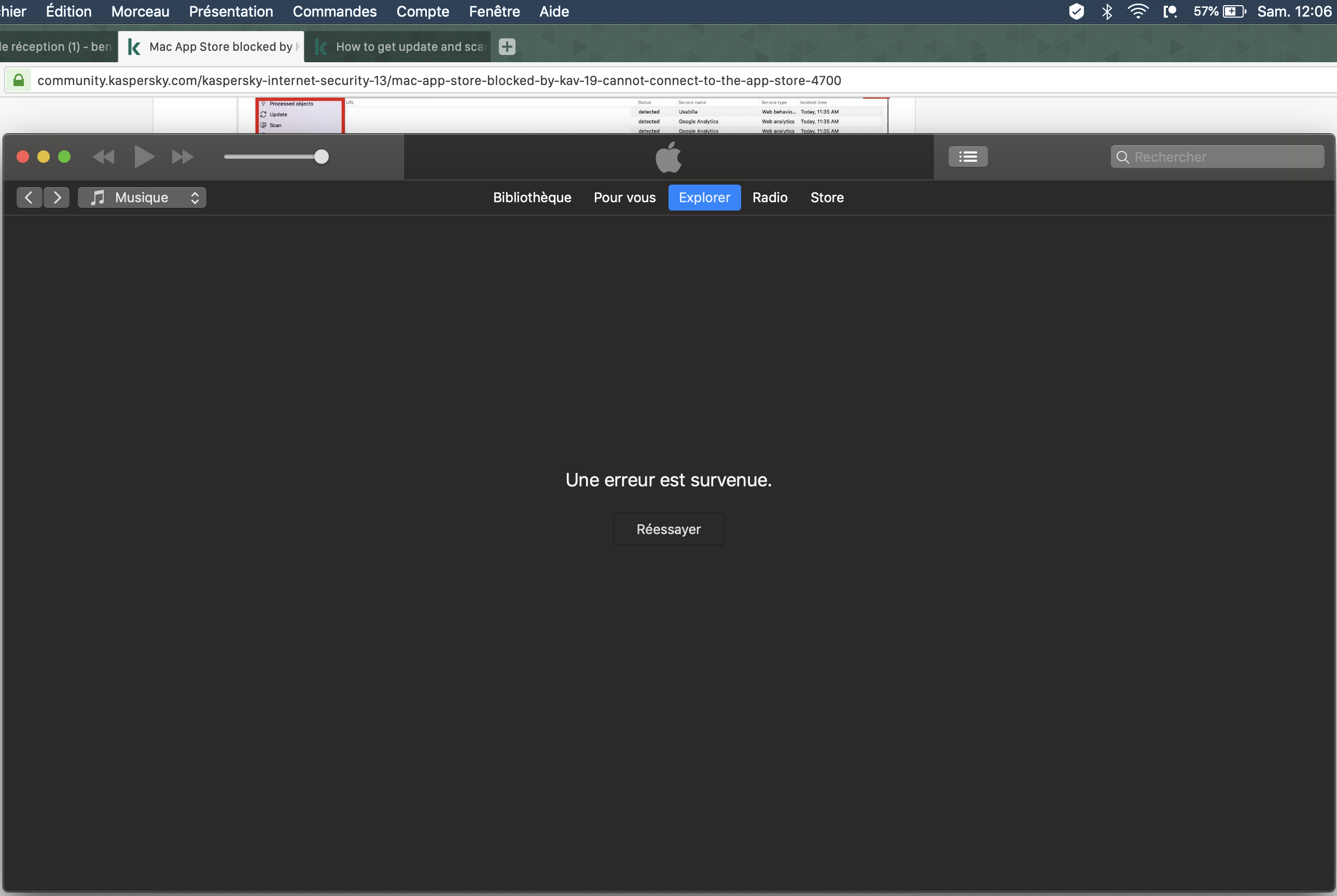Click the fast-forward next track icon
This screenshot has height=896, width=1337.
pos(182,157)
